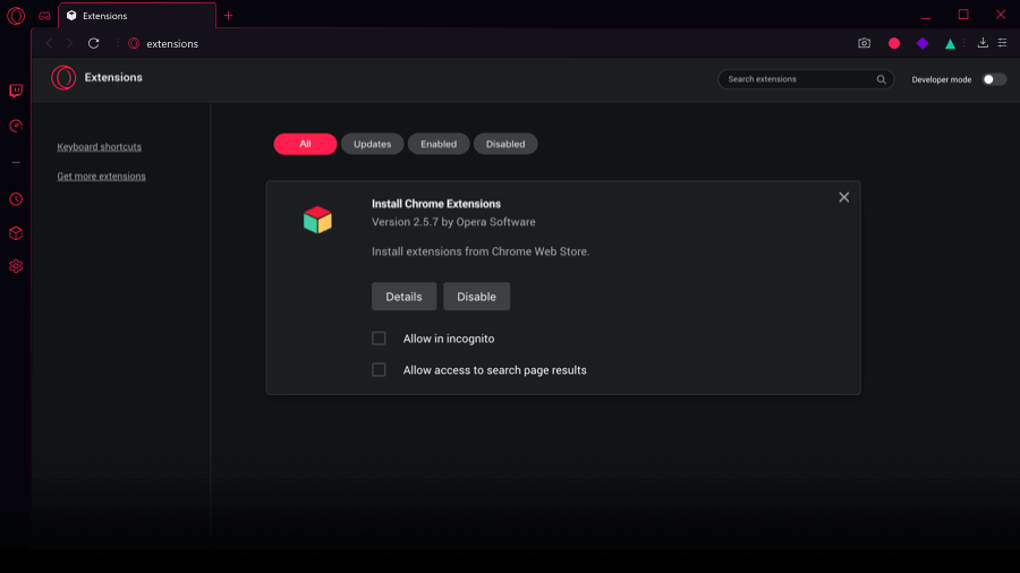
Task: Go back to previous page
Action: [49, 44]
